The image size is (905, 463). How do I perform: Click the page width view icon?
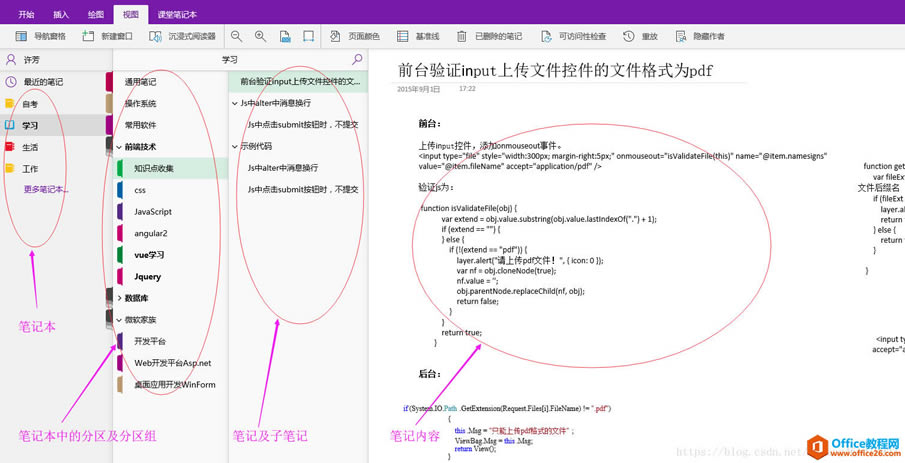(x=309, y=36)
